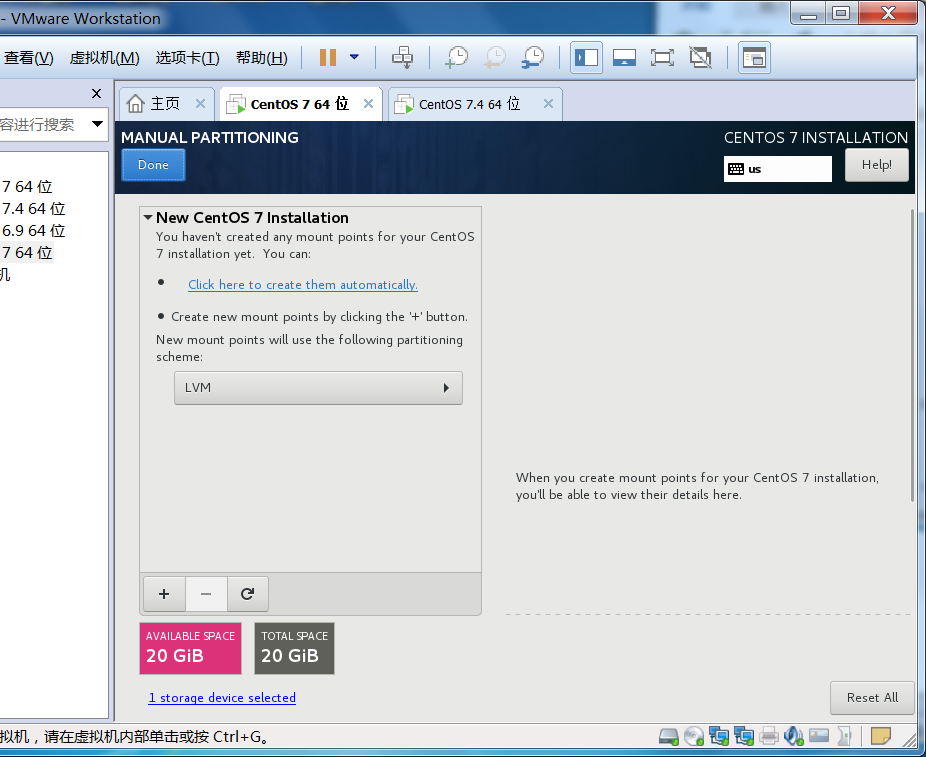Viewport: 926px width, 757px height.
Task: Open the power options dropdown arrow beside pause
Action: (354, 57)
